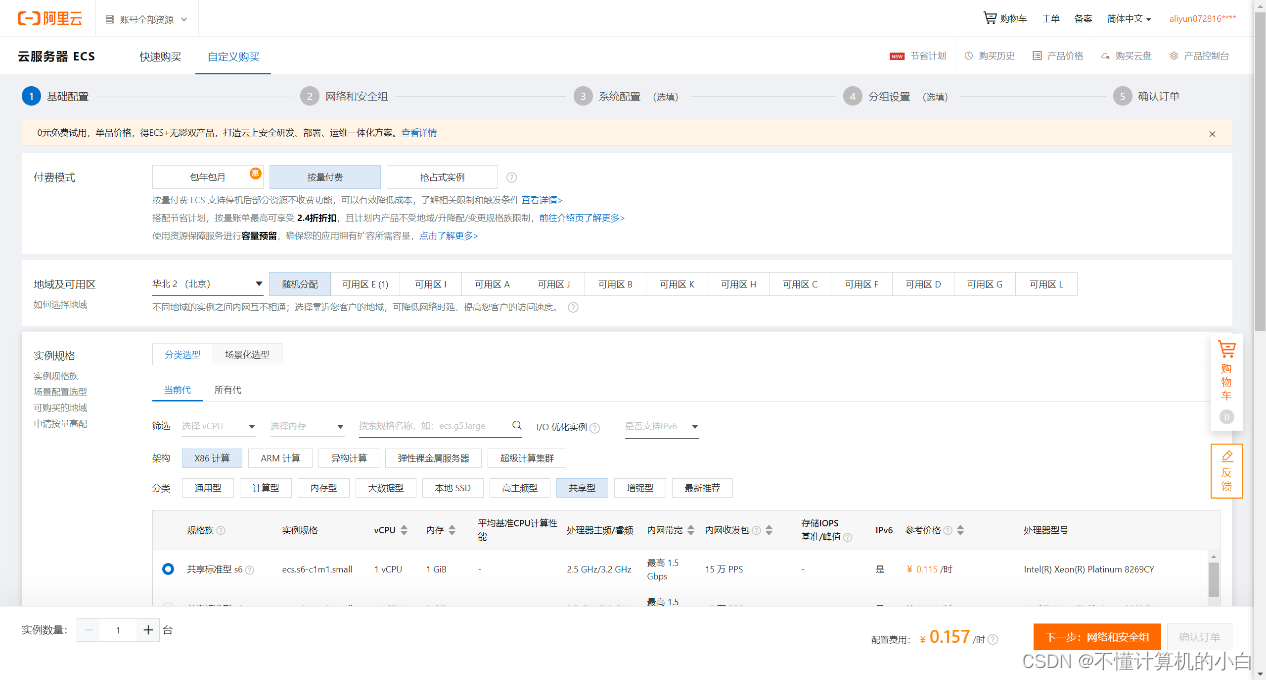The image size is (1266, 680).
Task: Sort table by 参考价格 column arrows
Action: click(962, 530)
